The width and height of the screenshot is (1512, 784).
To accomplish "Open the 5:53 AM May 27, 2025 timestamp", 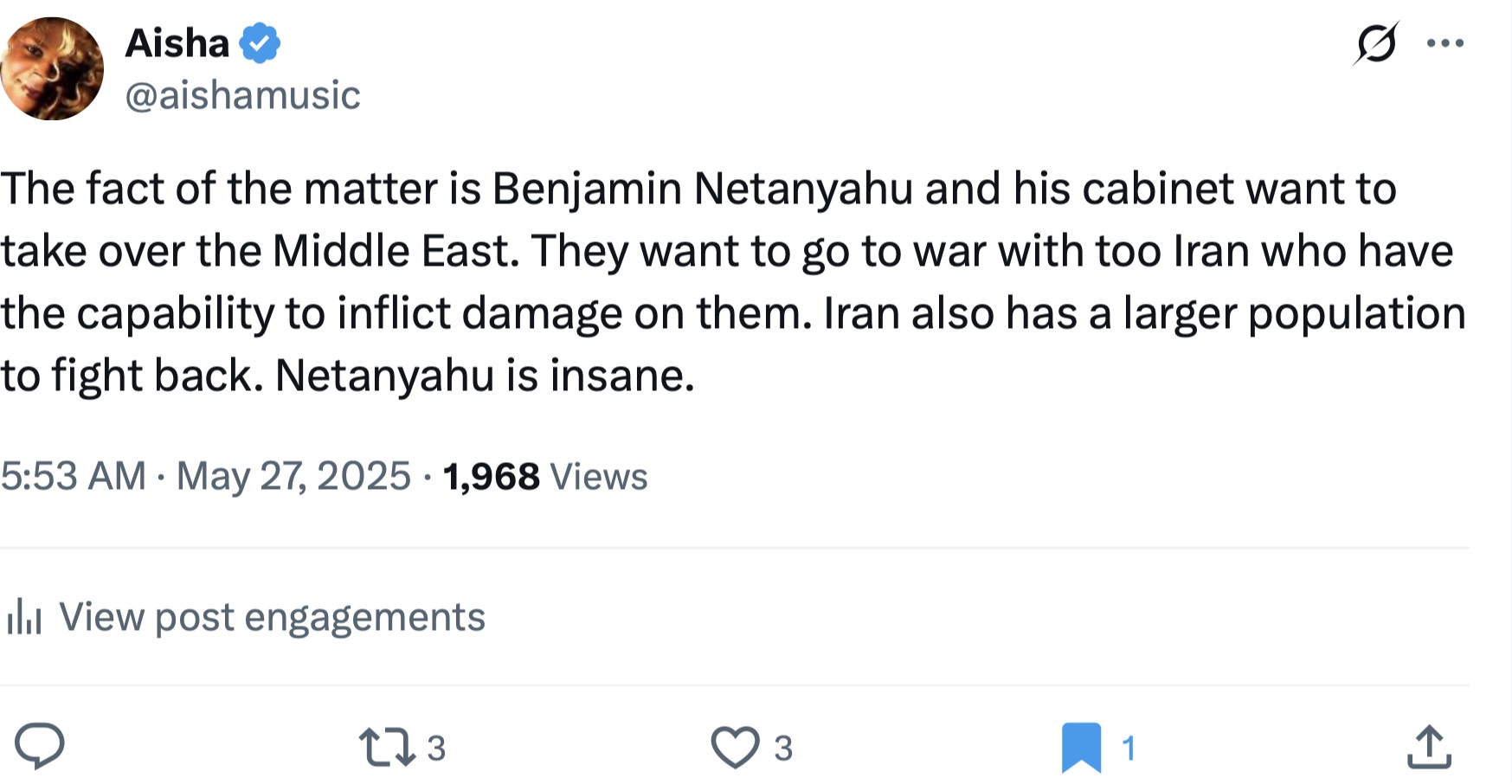I will pyautogui.click(x=206, y=476).
